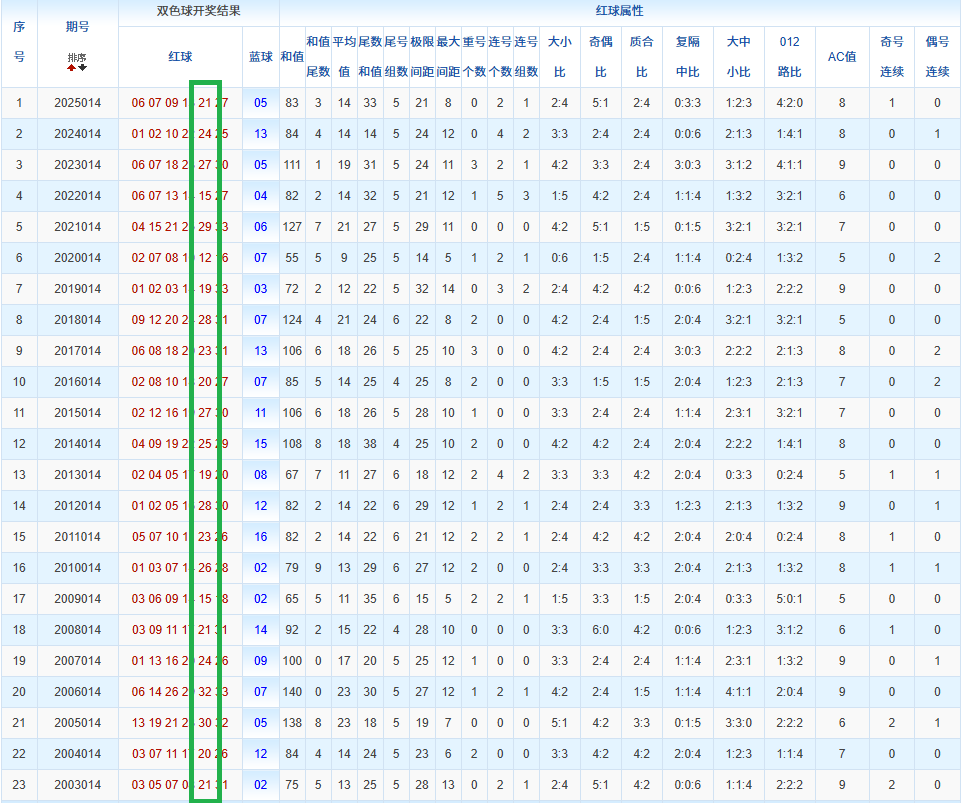This screenshot has width=965, height=803.
Task: Click the 双色球开奖结果 header group
Action: [198, 12]
